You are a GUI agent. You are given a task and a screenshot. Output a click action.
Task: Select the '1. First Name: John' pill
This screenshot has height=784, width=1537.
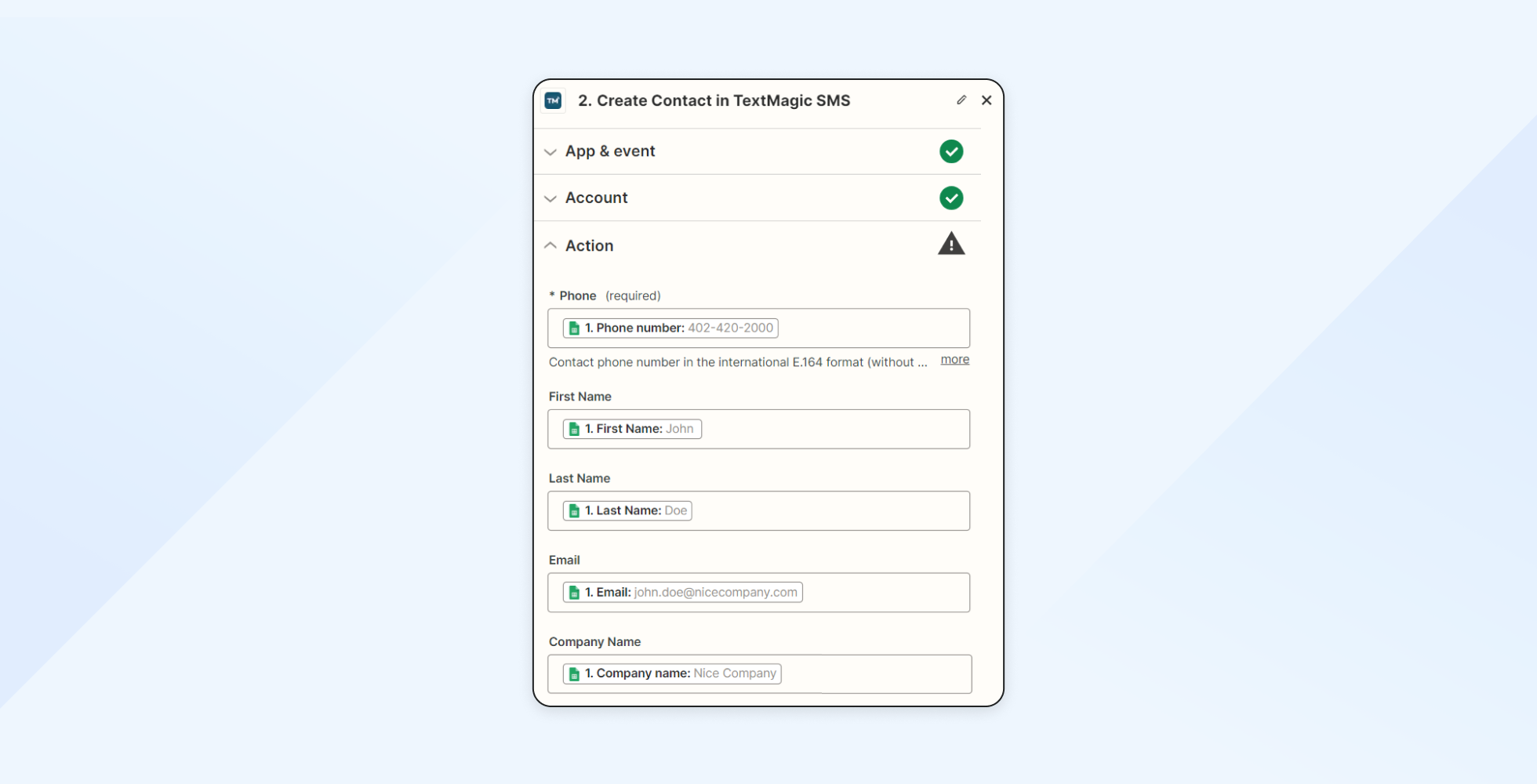tap(632, 429)
